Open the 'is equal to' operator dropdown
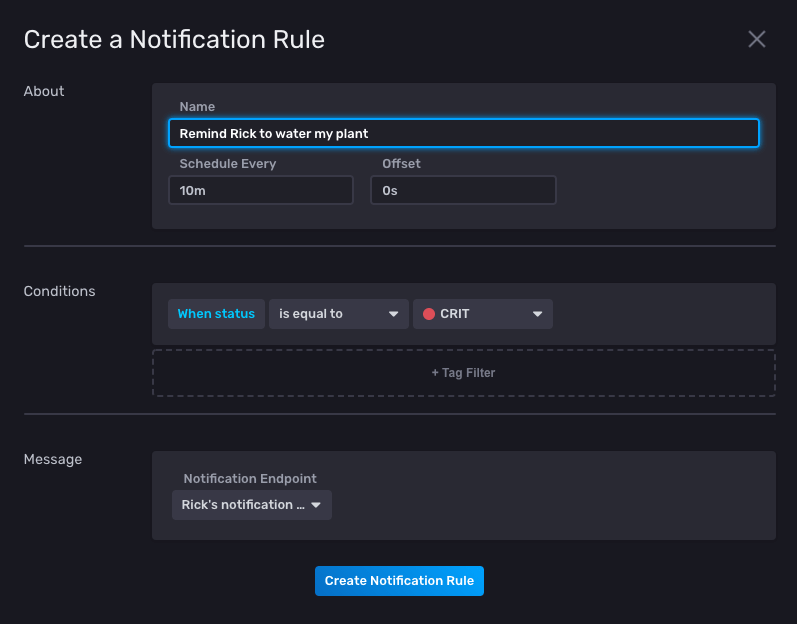Image resolution: width=797 pixels, height=624 pixels. click(338, 314)
